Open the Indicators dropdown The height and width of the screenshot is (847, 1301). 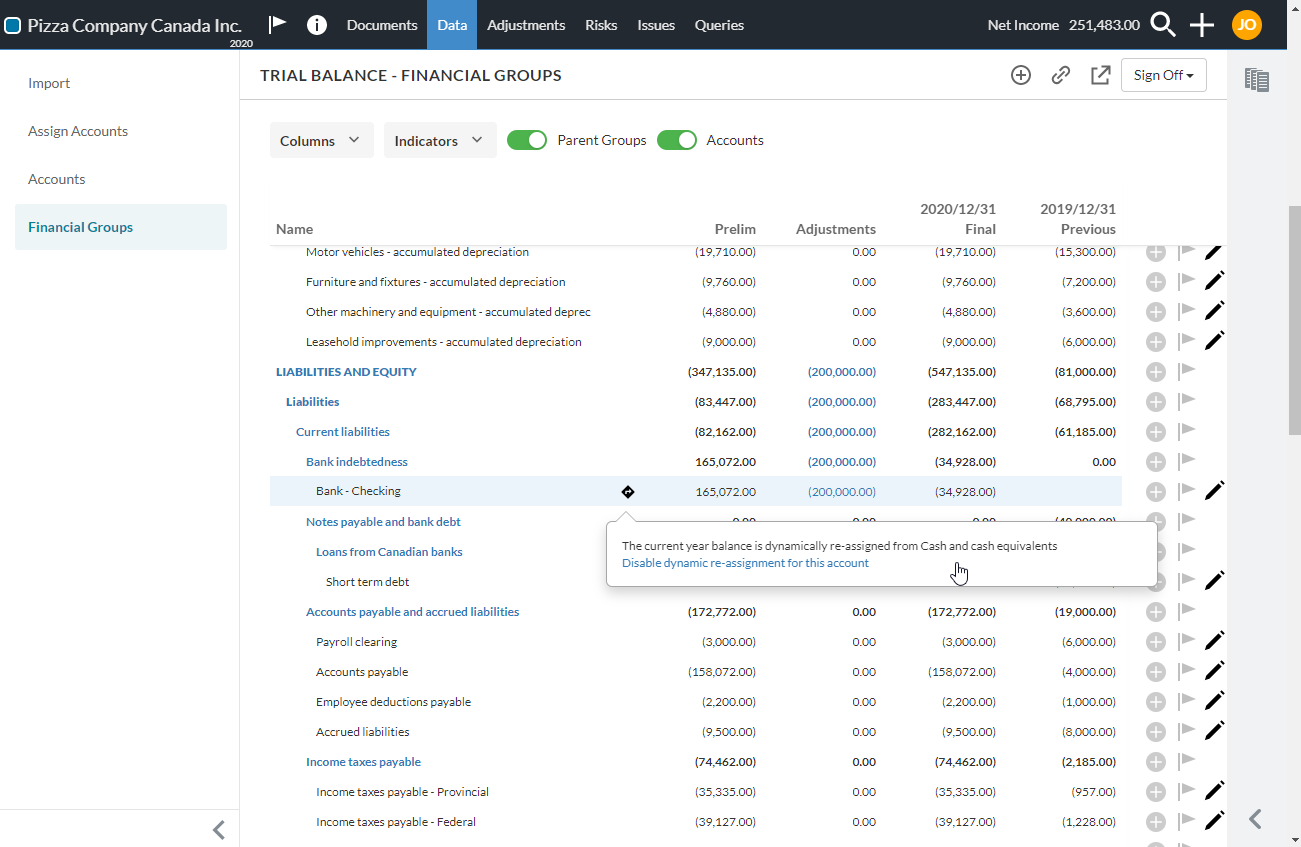pyautogui.click(x=439, y=140)
